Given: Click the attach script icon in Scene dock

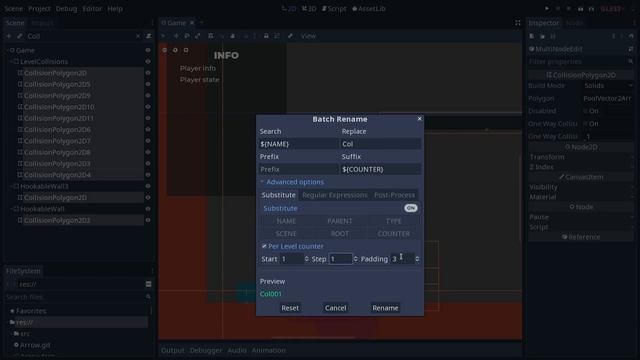Looking at the screenshot, I should tap(149, 36).
